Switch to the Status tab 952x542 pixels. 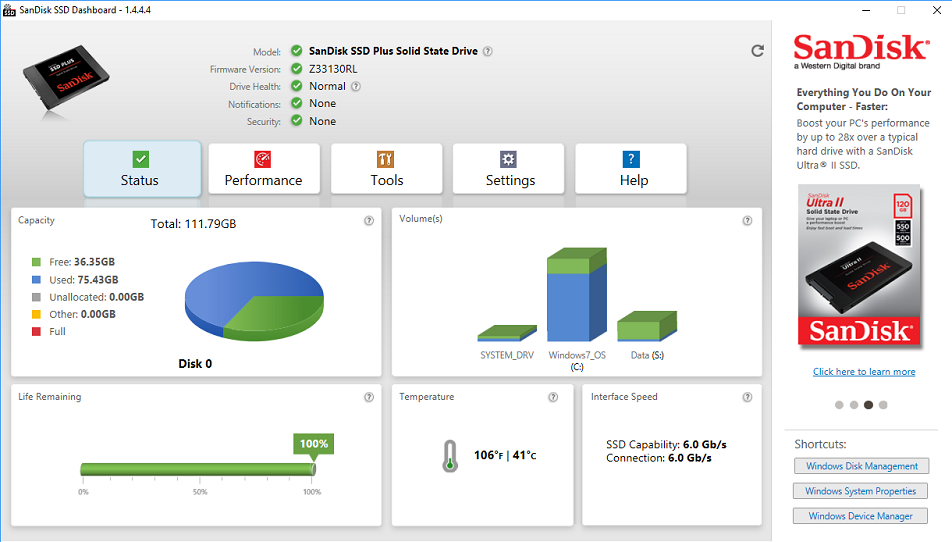(142, 169)
